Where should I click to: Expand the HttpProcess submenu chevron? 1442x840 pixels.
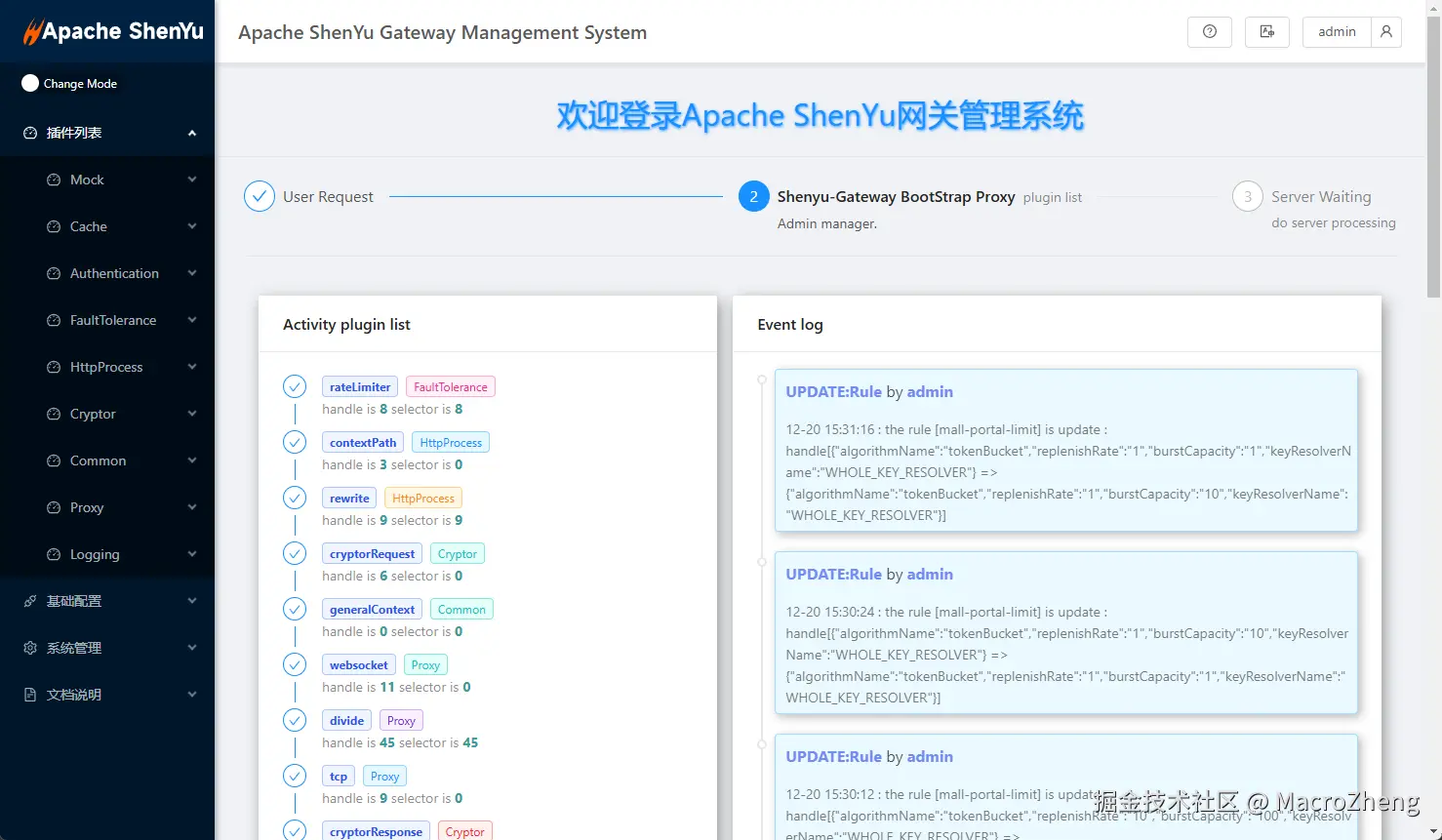192,367
